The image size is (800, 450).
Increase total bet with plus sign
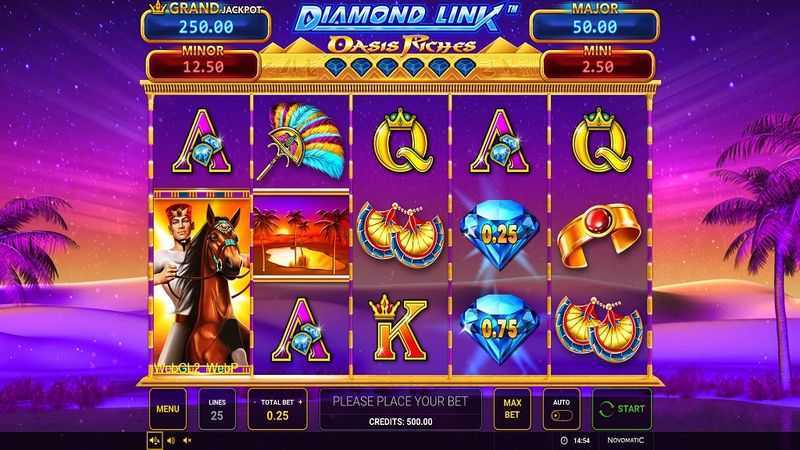tap(301, 402)
